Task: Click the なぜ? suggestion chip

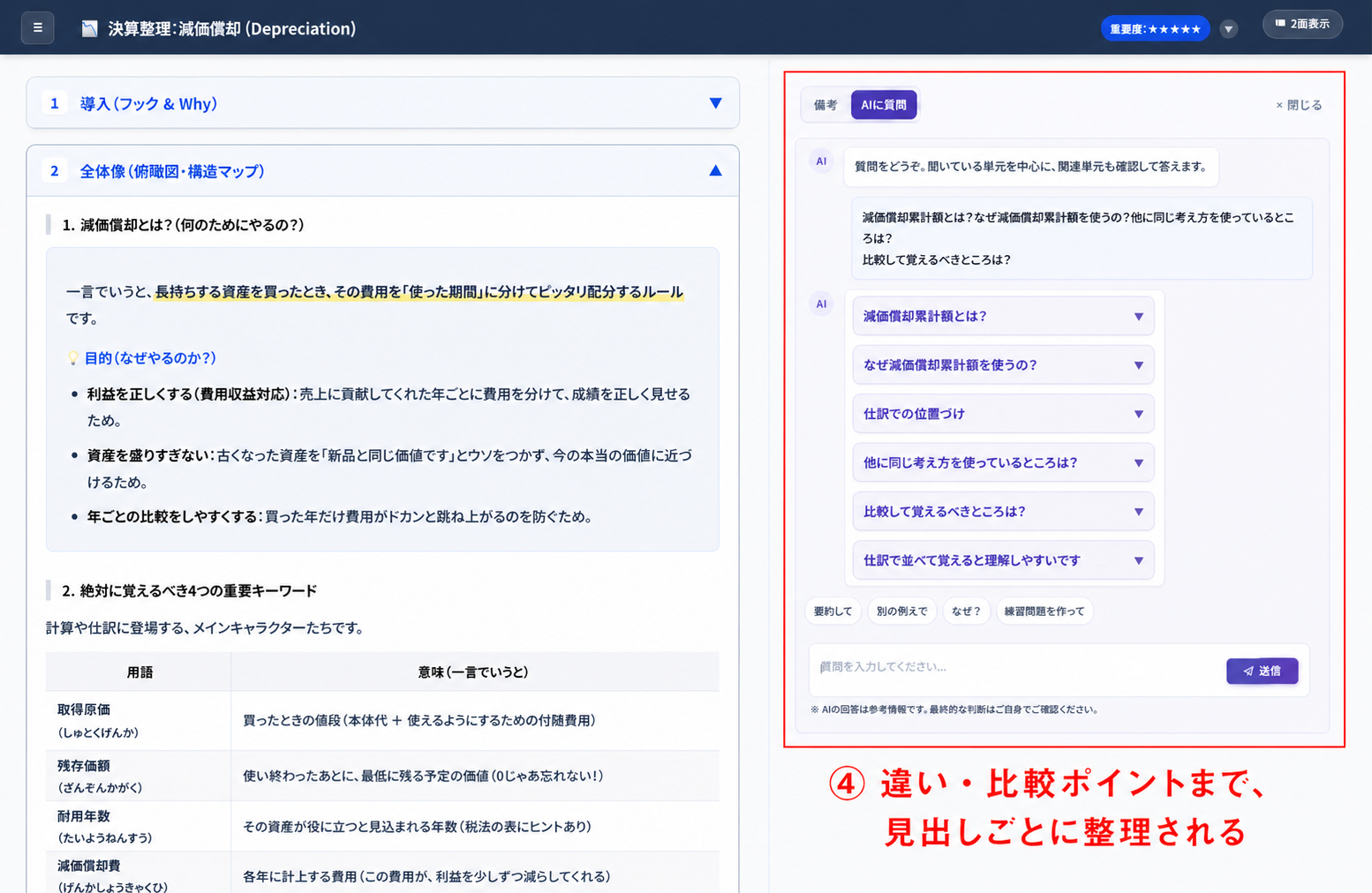Action: [966, 611]
